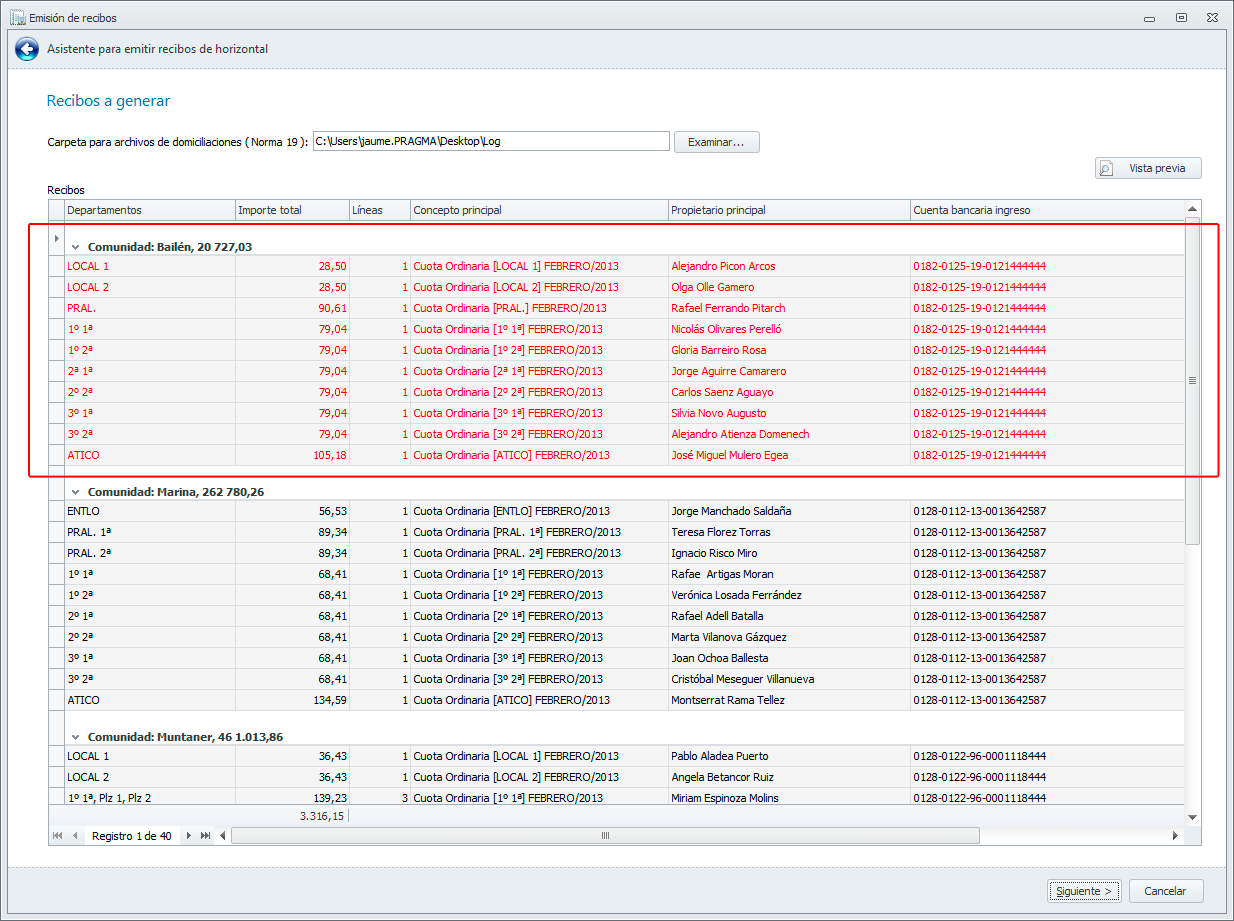Proceed with the Siguiente > button

coord(1085,891)
